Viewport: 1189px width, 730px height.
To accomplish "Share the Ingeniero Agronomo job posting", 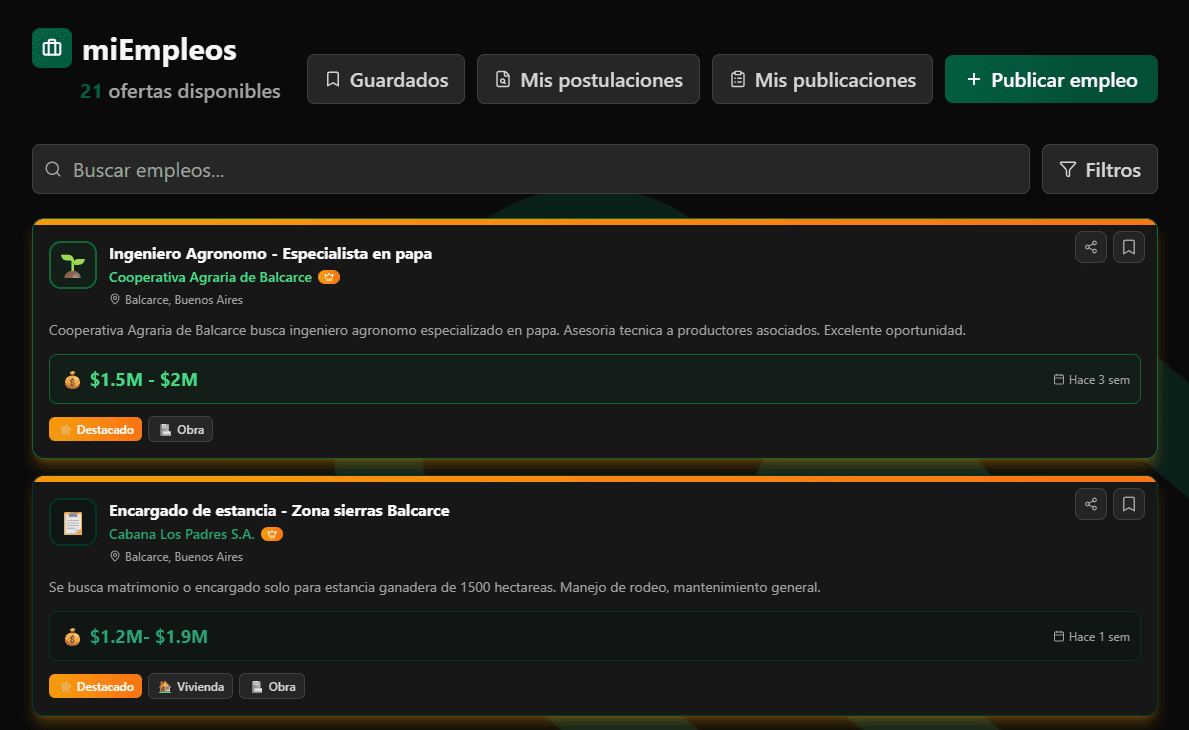I will (x=1091, y=247).
